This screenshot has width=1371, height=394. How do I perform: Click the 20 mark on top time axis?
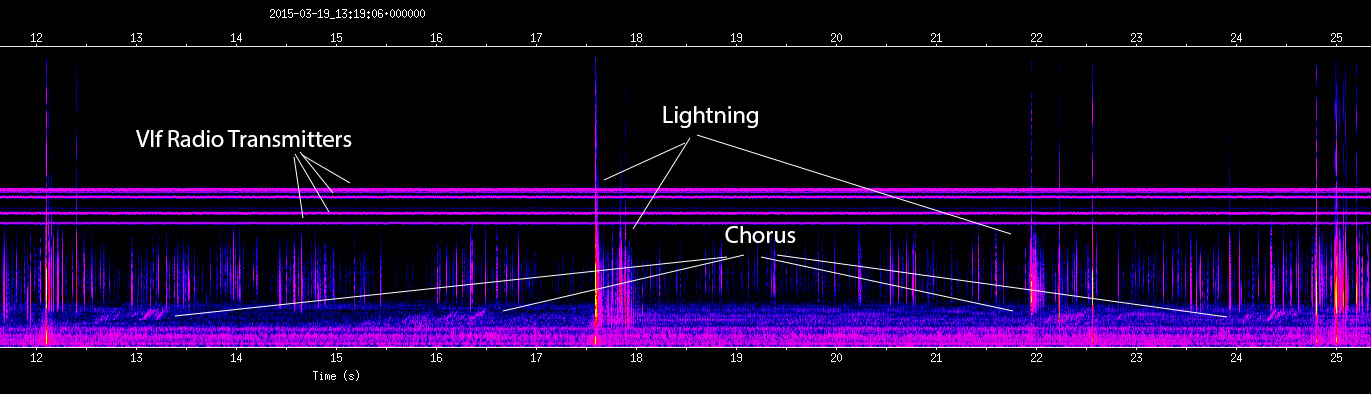tap(837, 37)
